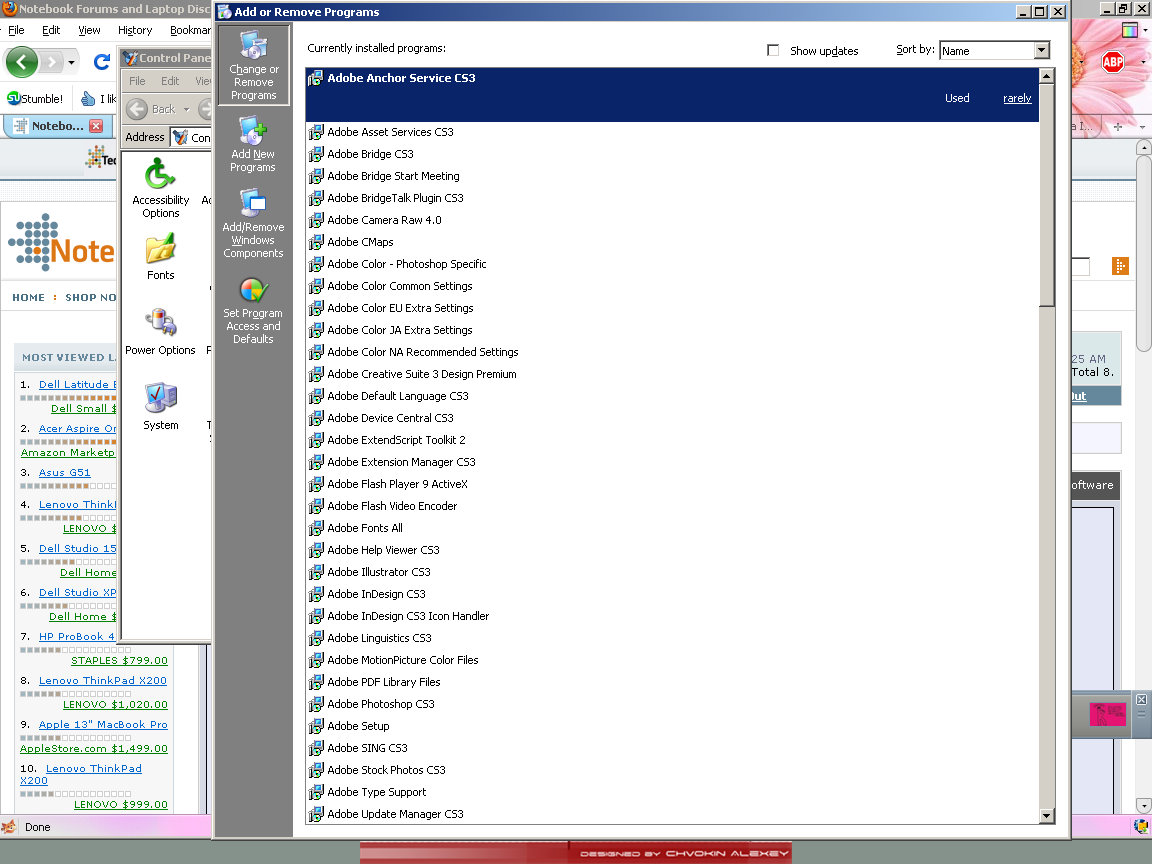Open Add/Remove Windows Components icon
The width and height of the screenshot is (1152, 864).
point(253,224)
